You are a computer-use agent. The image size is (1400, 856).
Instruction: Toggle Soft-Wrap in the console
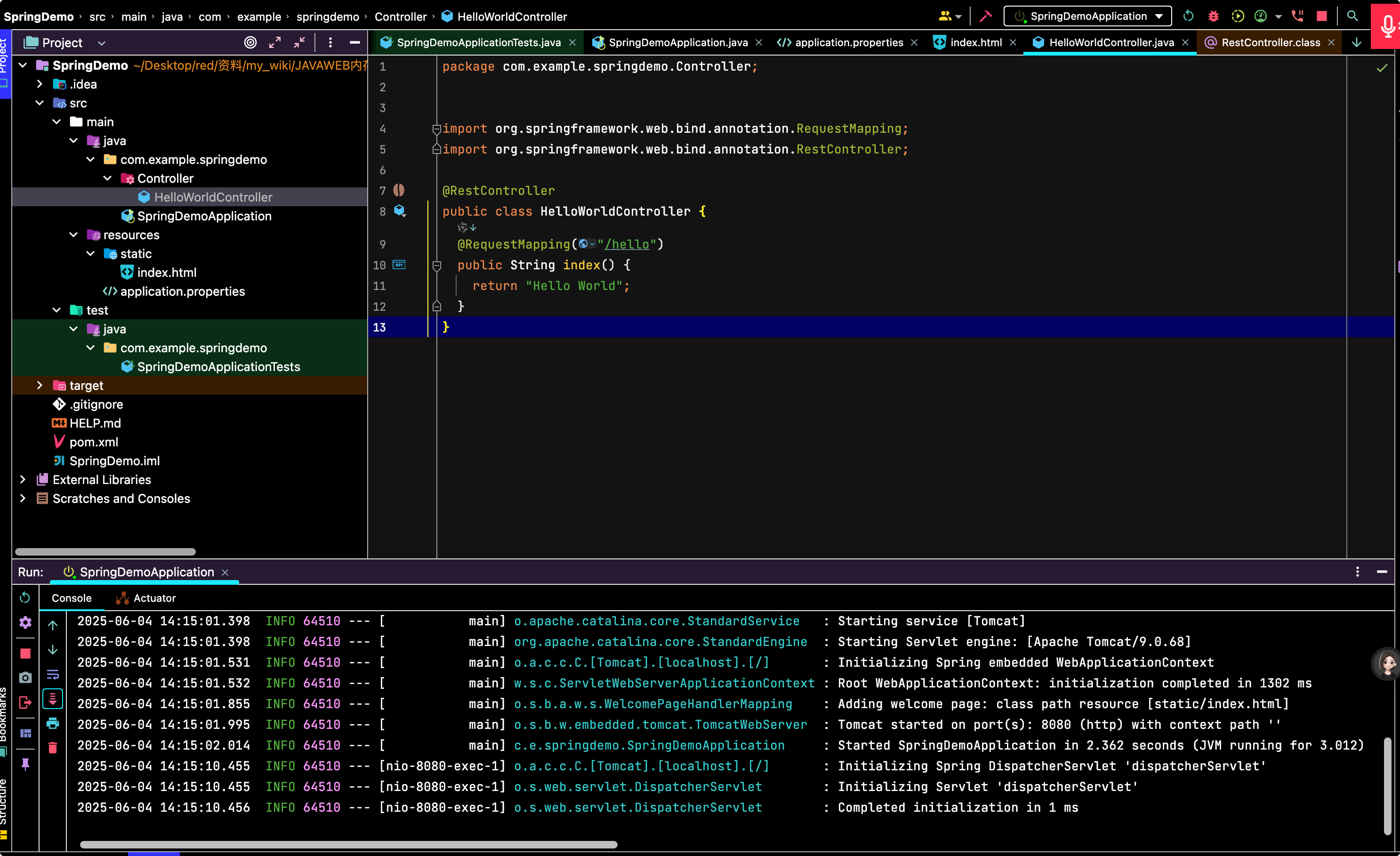coord(52,675)
